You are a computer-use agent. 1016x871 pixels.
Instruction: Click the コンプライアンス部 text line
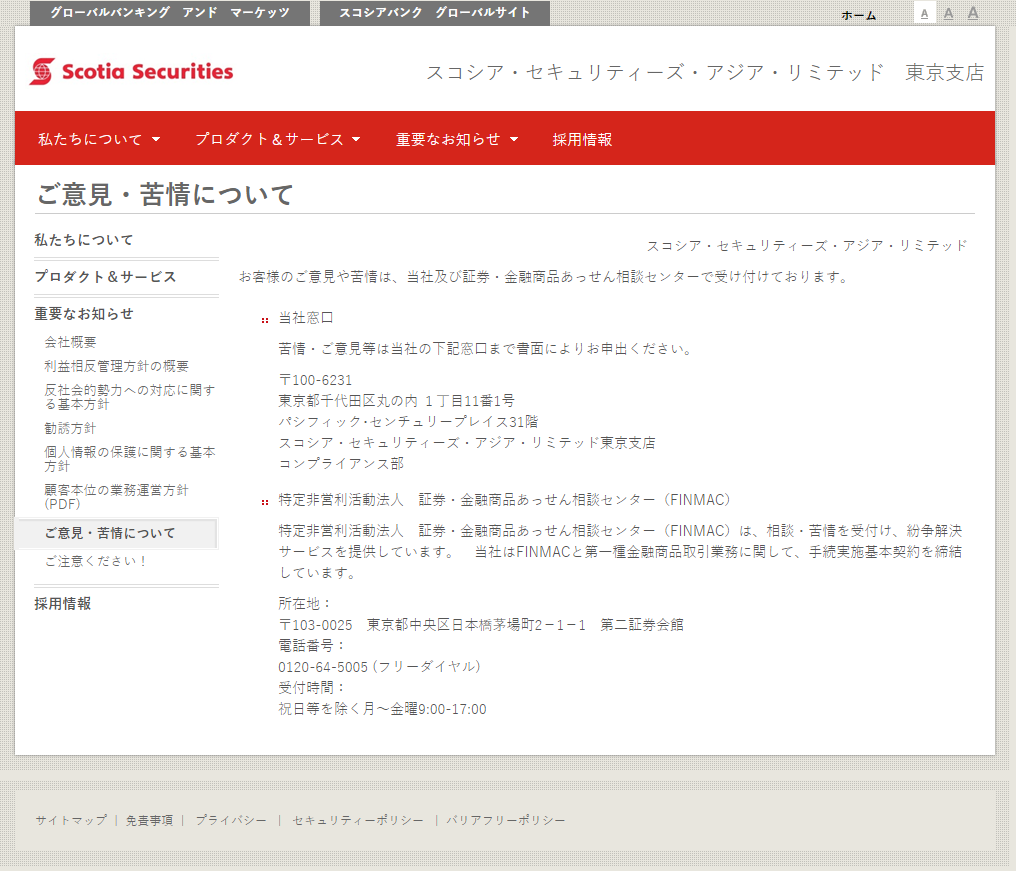[341, 463]
